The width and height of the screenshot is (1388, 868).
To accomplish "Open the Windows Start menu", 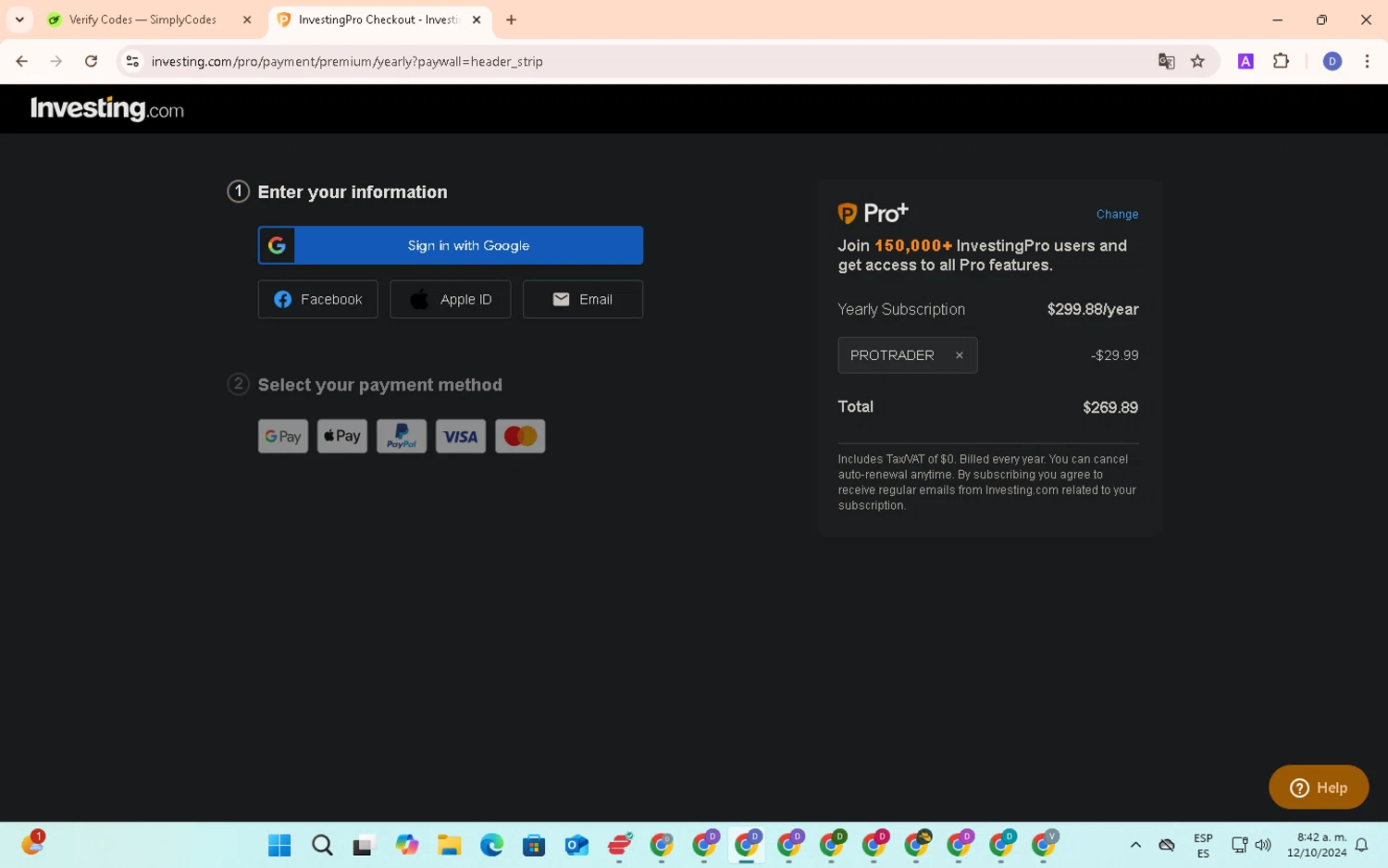I will (279, 845).
